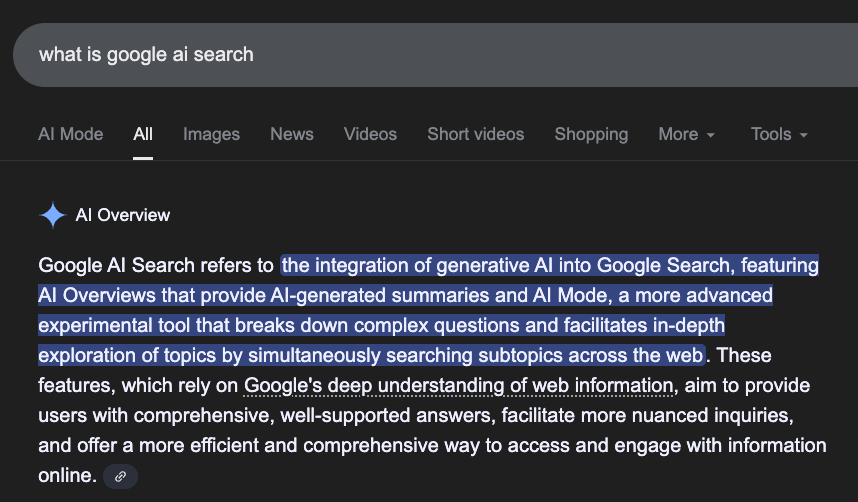Go to the News tab
858x502 pixels.
(291, 134)
